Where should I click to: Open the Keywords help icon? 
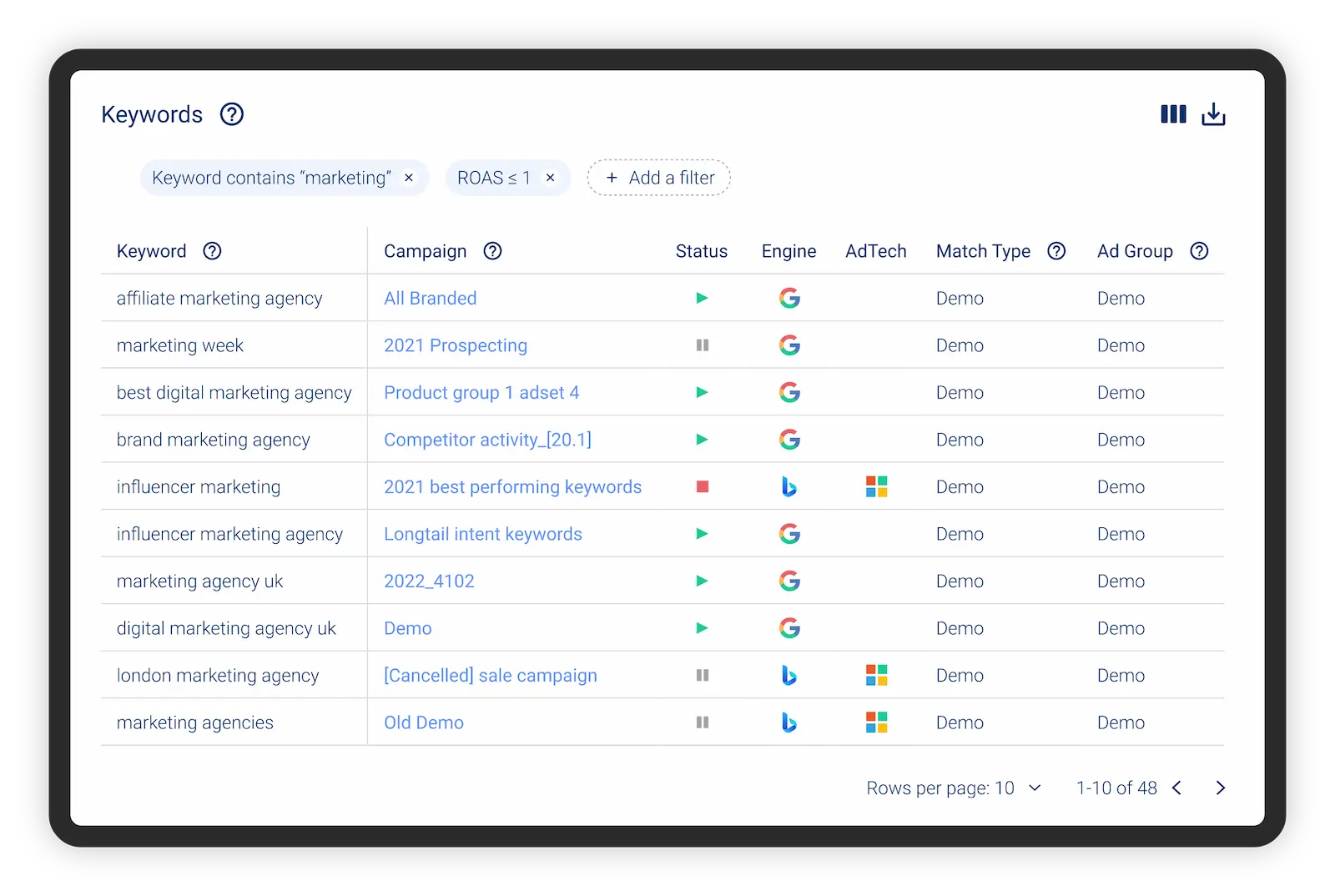click(x=232, y=114)
